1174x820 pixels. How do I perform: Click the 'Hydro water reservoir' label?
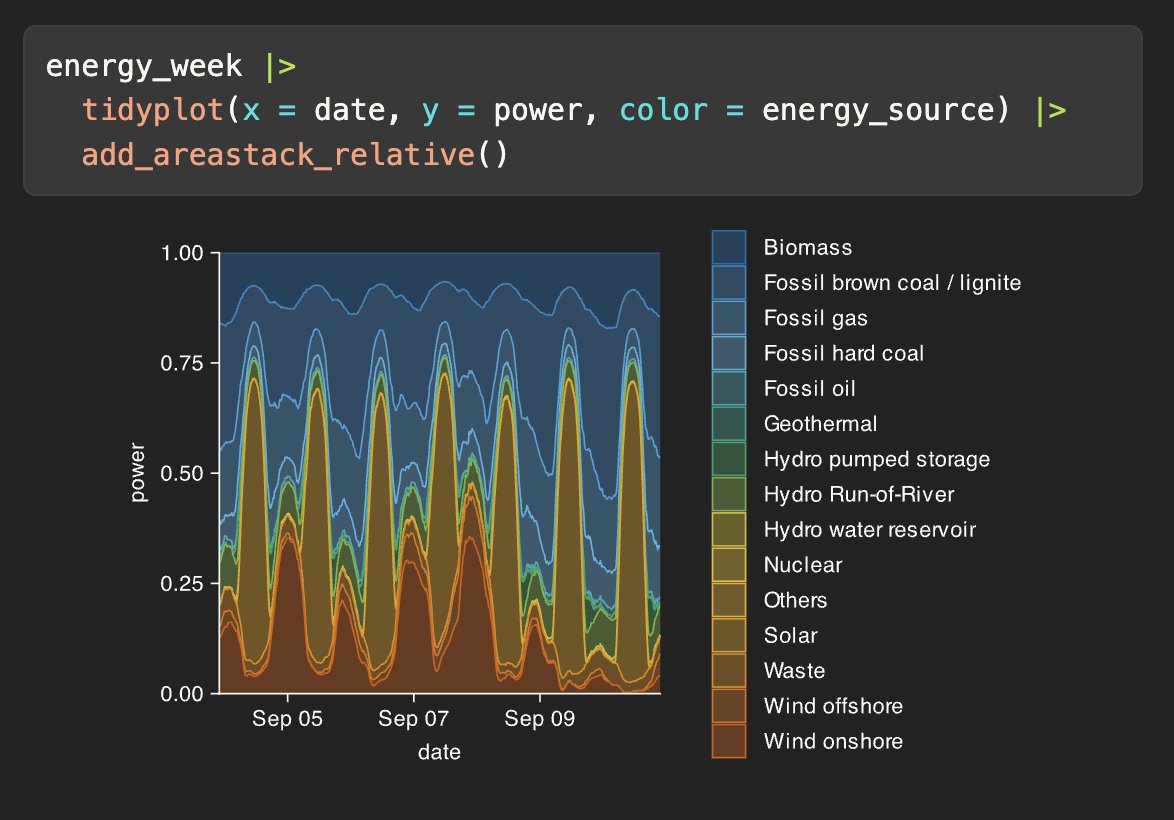870,529
